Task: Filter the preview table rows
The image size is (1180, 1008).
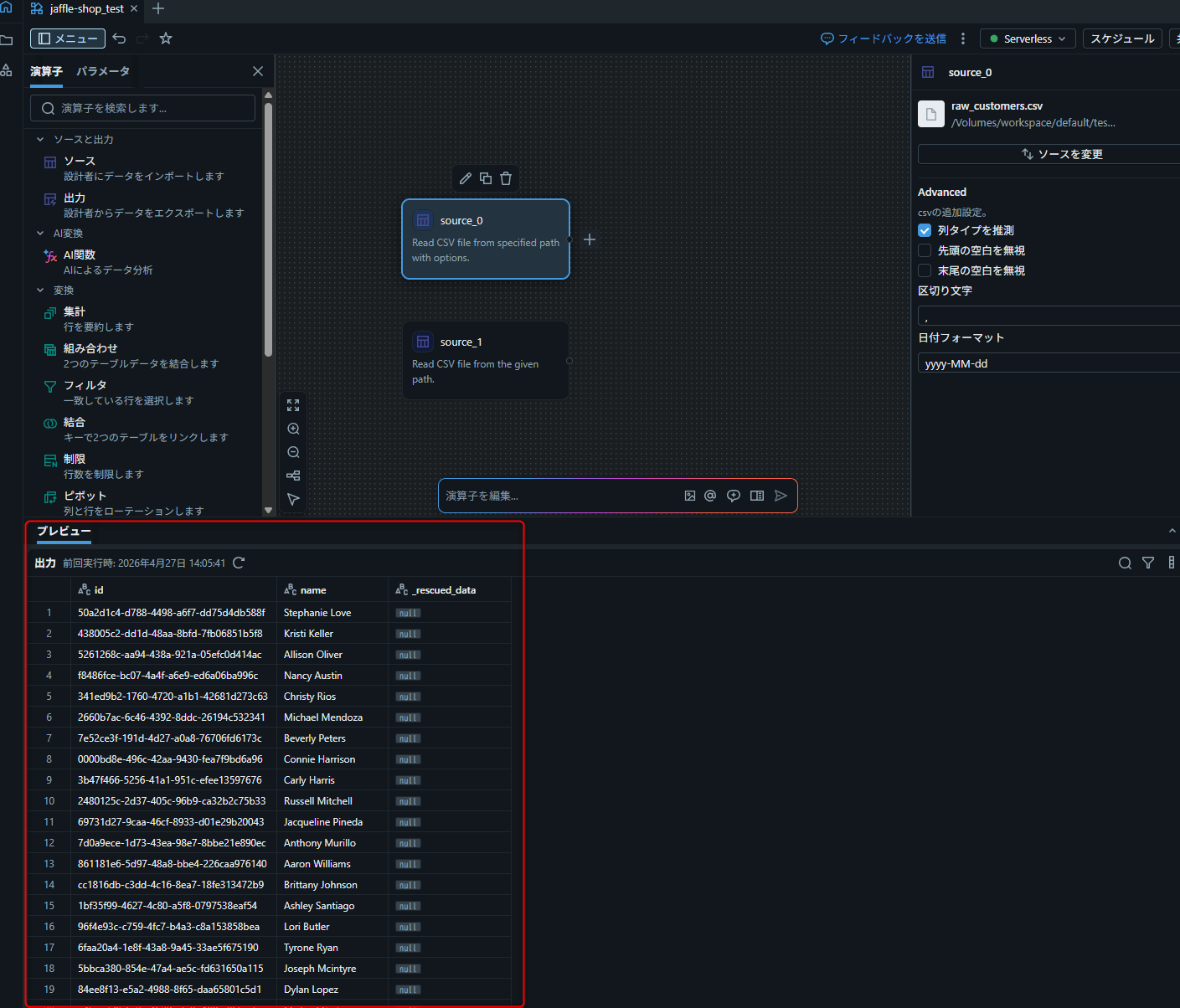Action: pyautogui.click(x=1148, y=563)
